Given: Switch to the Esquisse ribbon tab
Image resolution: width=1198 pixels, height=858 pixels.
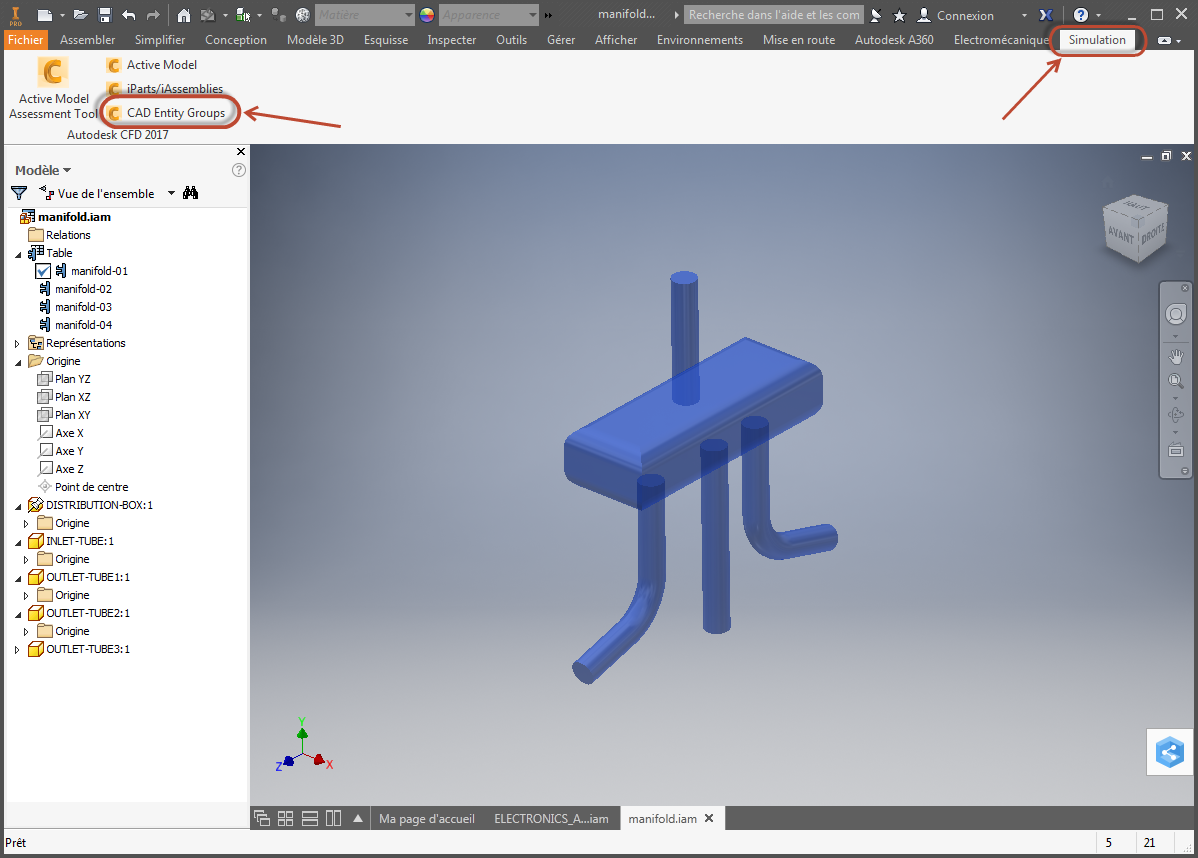Looking at the screenshot, I should coord(386,40).
